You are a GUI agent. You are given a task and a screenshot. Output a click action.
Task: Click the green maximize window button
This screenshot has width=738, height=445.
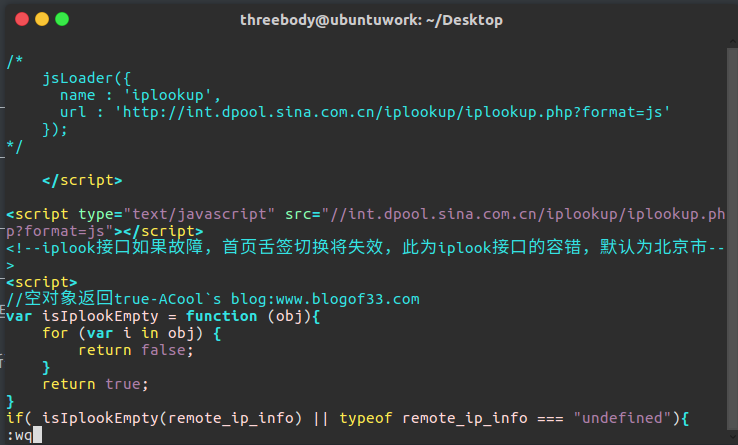point(62,19)
